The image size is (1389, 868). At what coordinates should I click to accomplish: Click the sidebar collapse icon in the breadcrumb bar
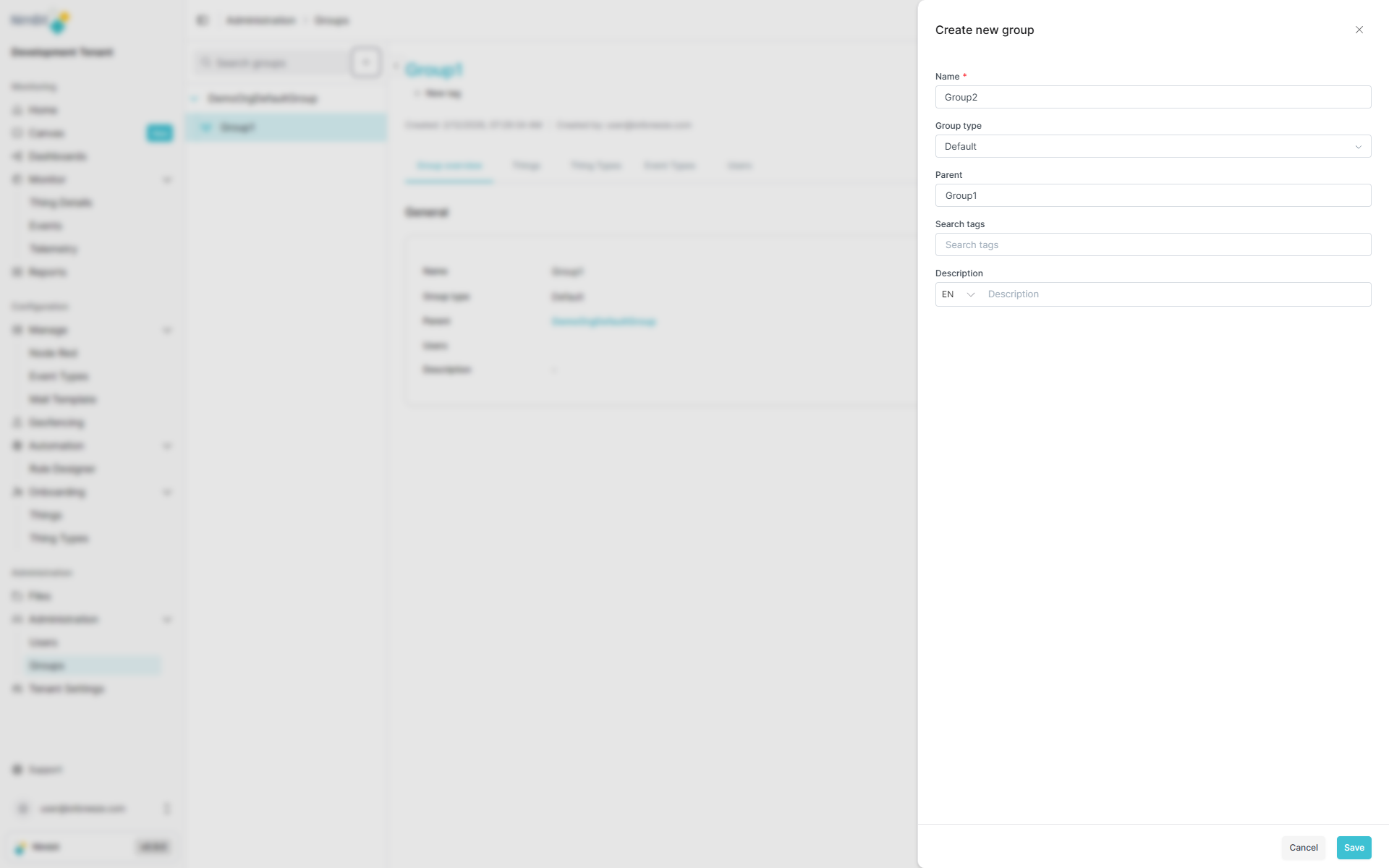[x=202, y=20]
